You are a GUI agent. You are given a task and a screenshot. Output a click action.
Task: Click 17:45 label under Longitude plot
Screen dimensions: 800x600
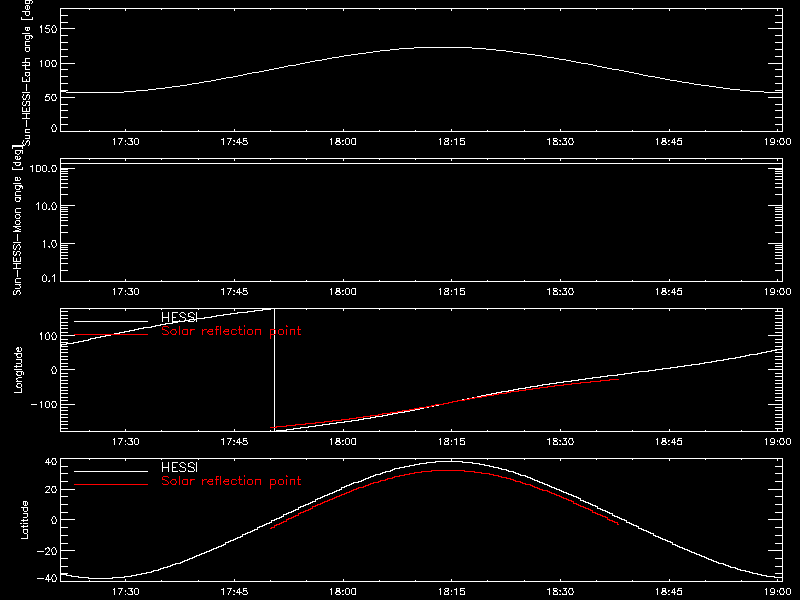click(234, 442)
